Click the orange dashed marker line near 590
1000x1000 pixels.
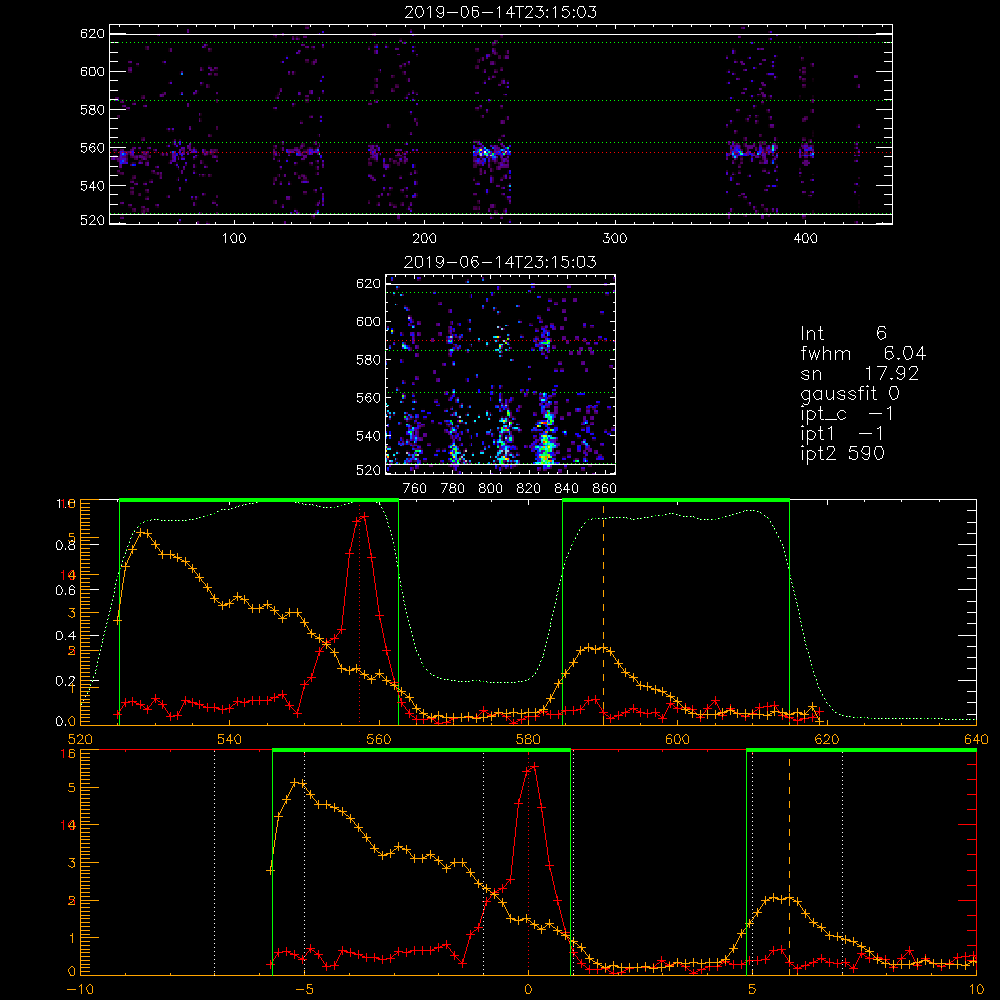point(603,612)
